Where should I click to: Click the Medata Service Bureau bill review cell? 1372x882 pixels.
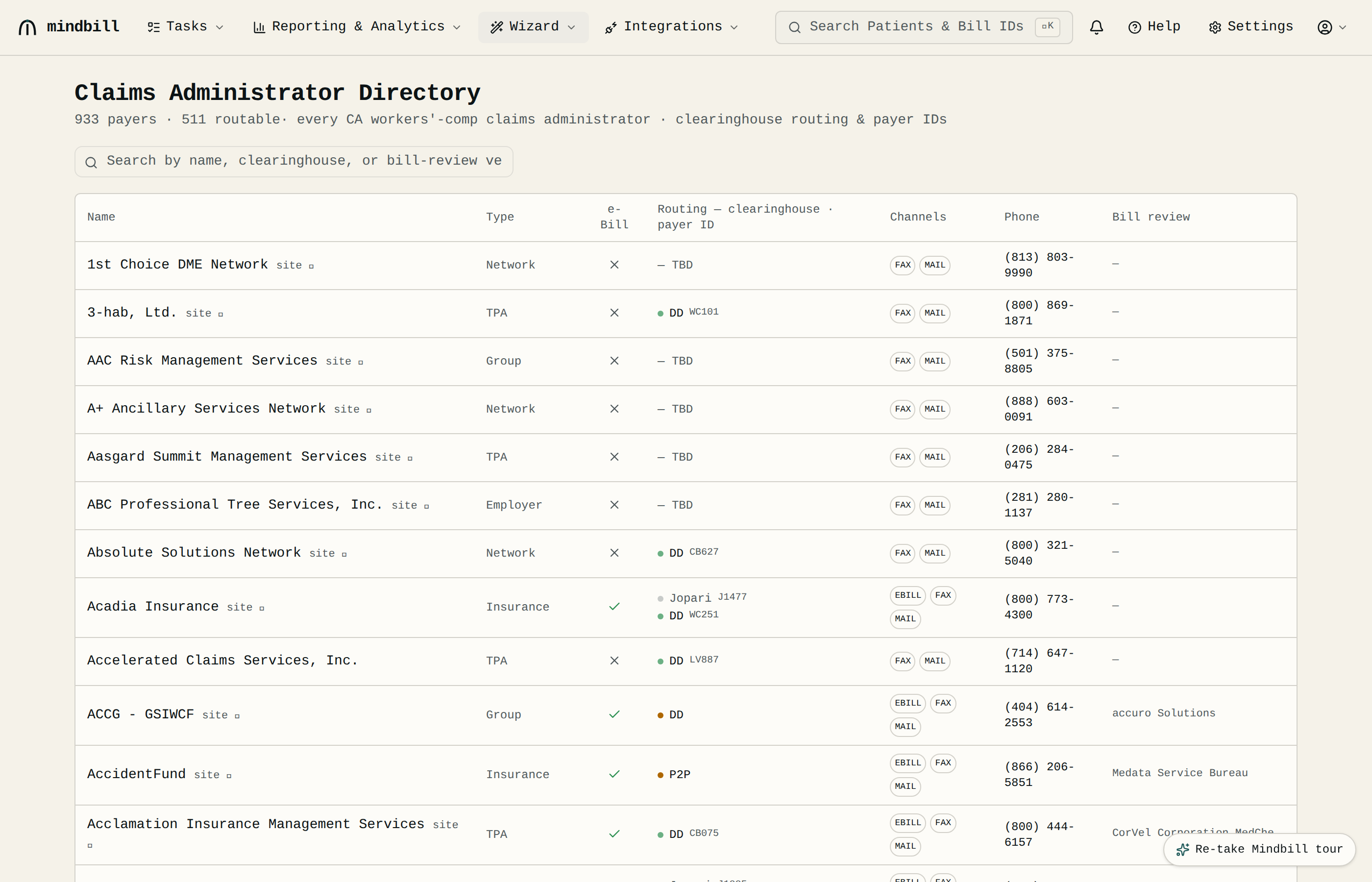[x=1179, y=773]
